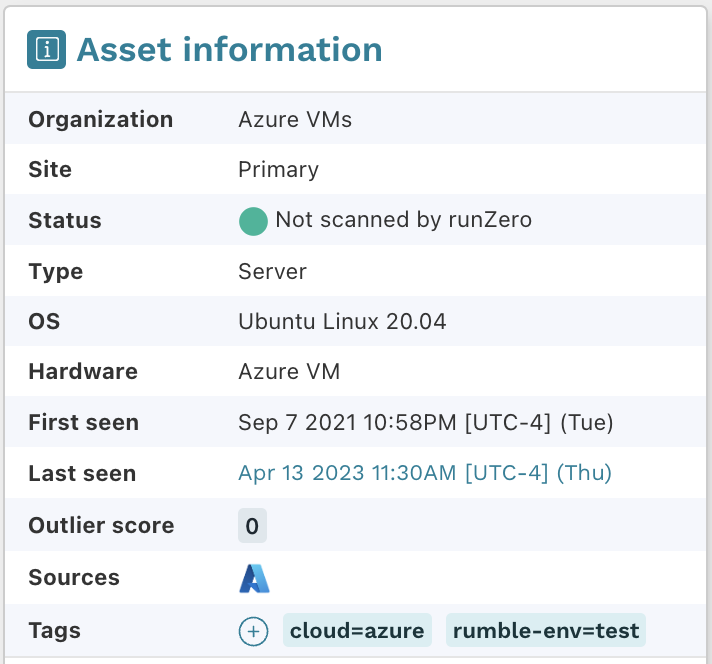
Task: Click the Tags label
Action: point(54,631)
